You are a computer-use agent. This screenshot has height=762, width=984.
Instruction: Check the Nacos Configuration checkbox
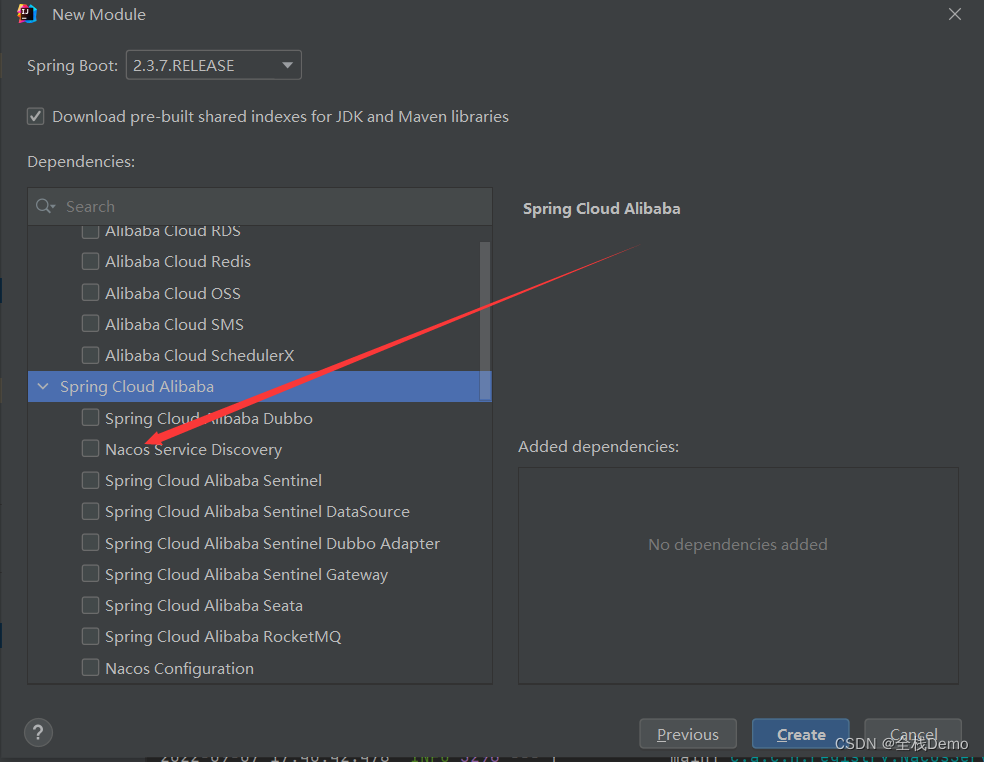(x=90, y=667)
